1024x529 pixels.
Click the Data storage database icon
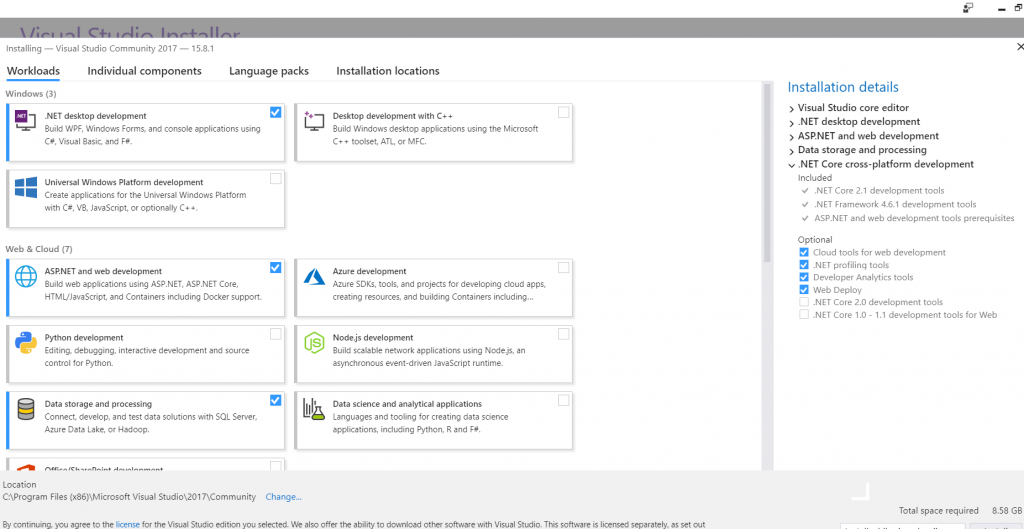coord(26,409)
